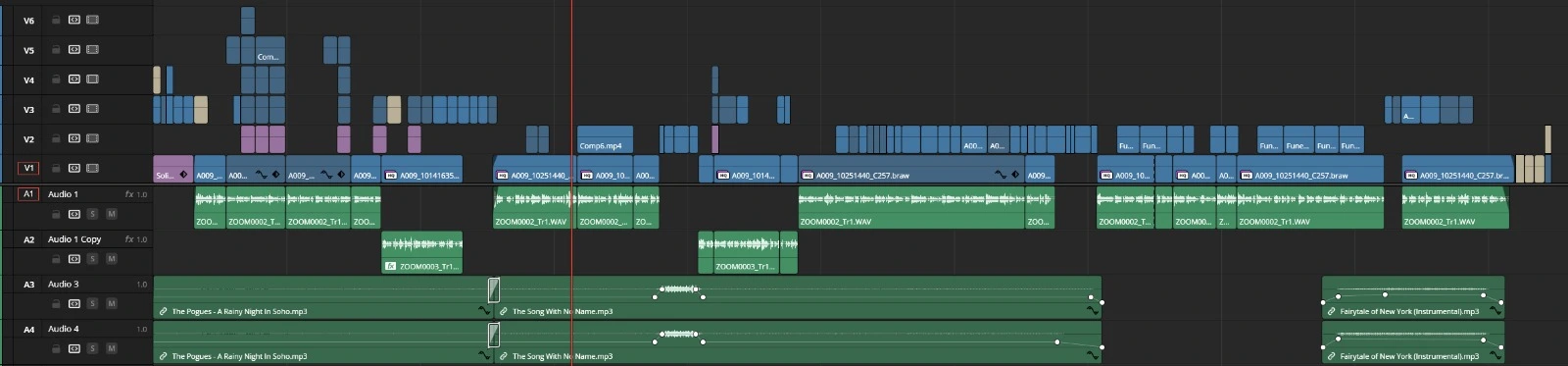Mute the Audio 3 track
Viewport: 1568px width, 366px height.
(x=111, y=303)
